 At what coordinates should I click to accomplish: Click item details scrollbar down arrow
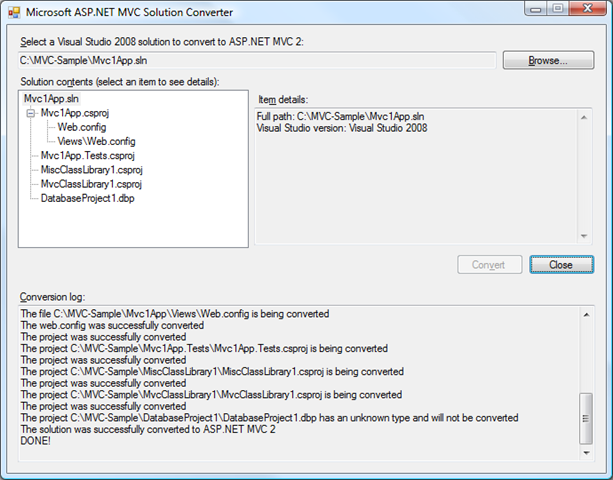(584, 236)
